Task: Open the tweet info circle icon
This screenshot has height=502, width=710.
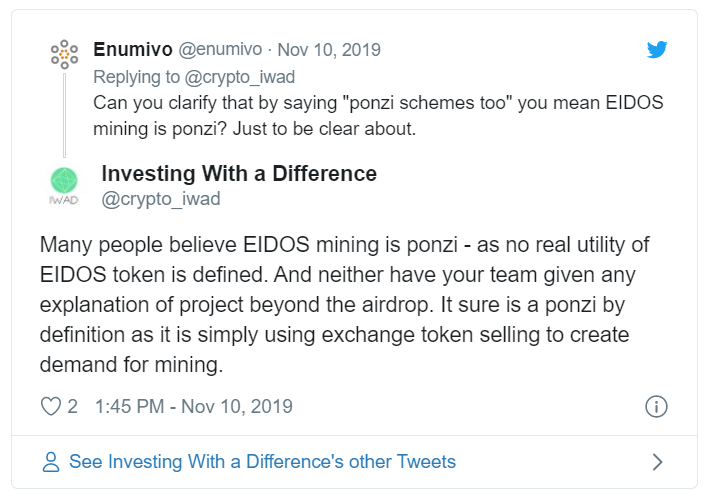Action: point(656,406)
